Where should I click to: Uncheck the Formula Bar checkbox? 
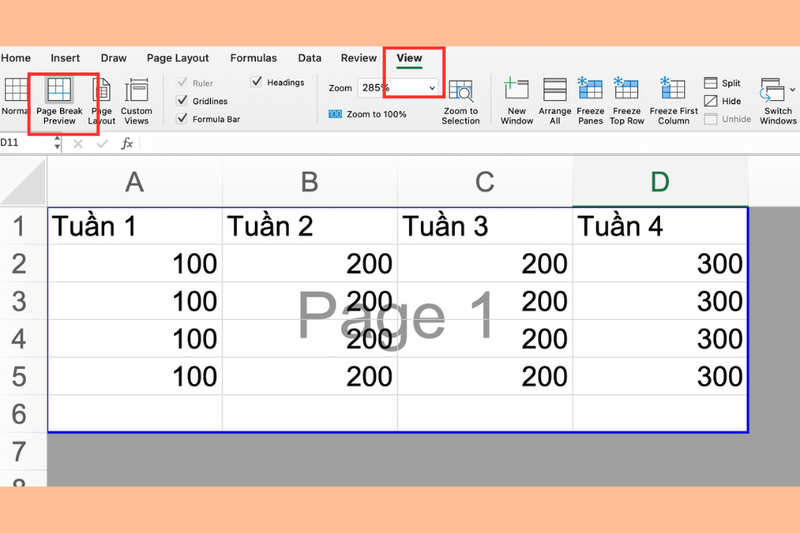[182, 118]
